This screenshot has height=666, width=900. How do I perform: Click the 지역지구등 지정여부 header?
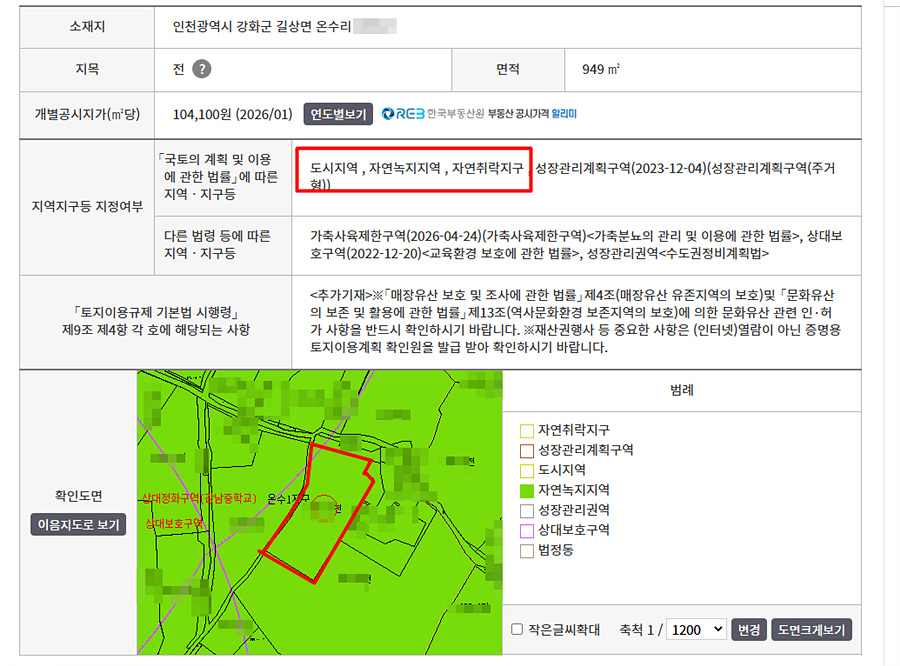click(87, 207)
